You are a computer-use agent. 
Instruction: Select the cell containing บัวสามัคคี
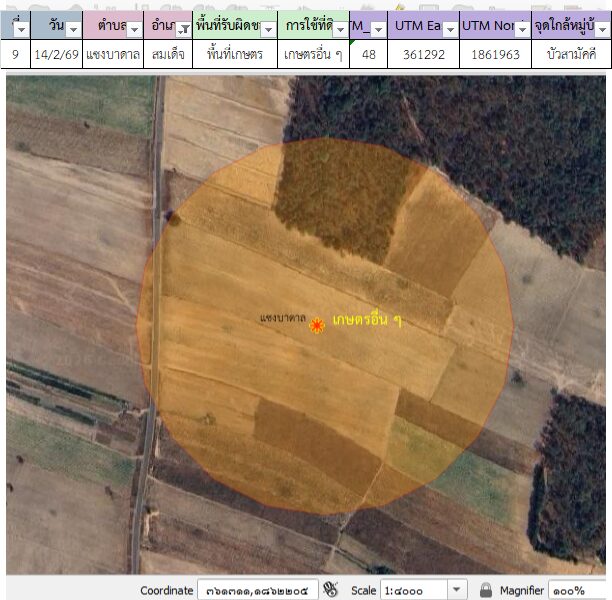tap(571, 55)
